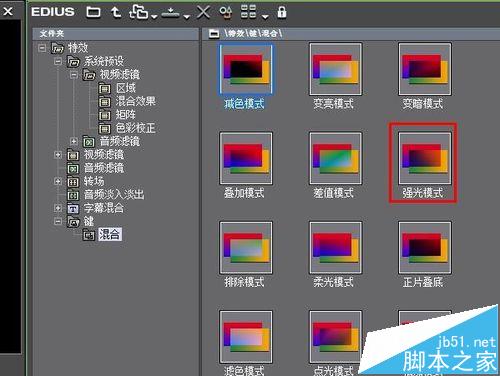Select the 强光模式 effect thumbnail
This screenshot has width=500, height=376.
point(425,158)
